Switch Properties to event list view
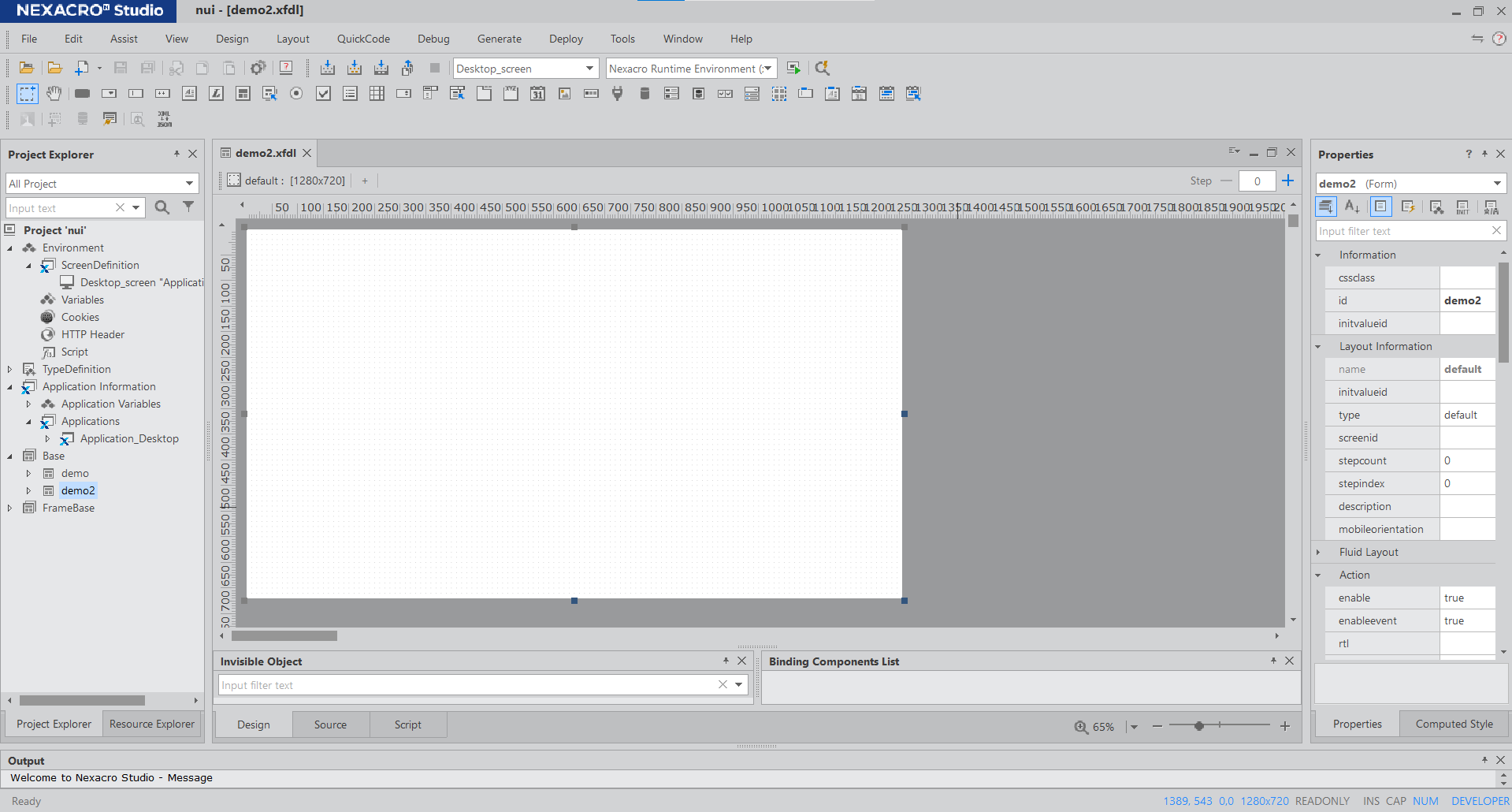1512x812 pixels. [1407, 207]
